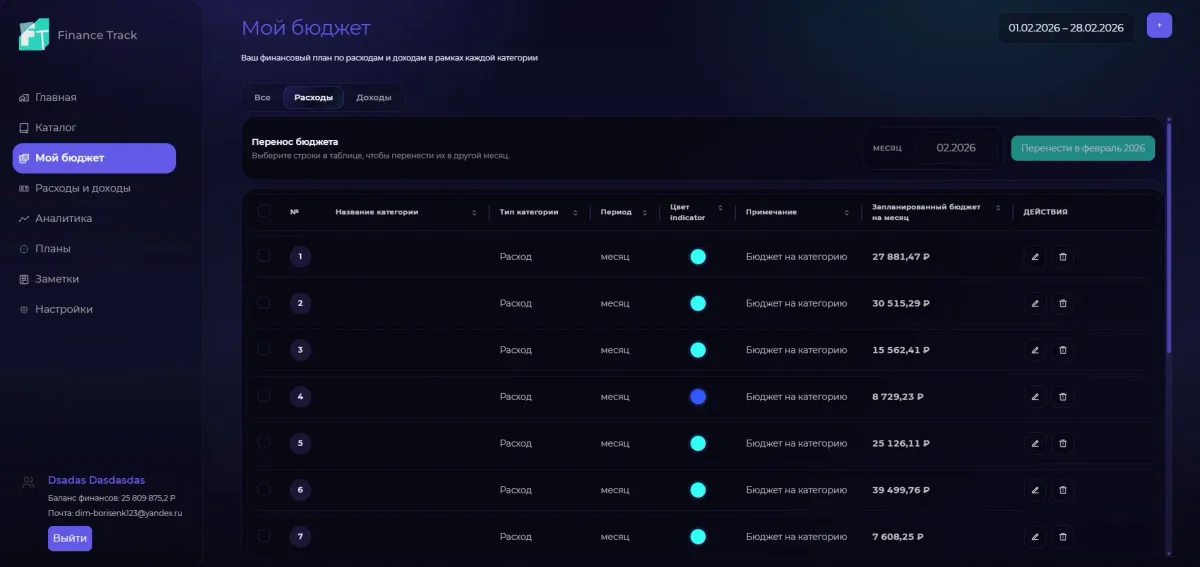Check the checkbox for row 7

point(264,536)
